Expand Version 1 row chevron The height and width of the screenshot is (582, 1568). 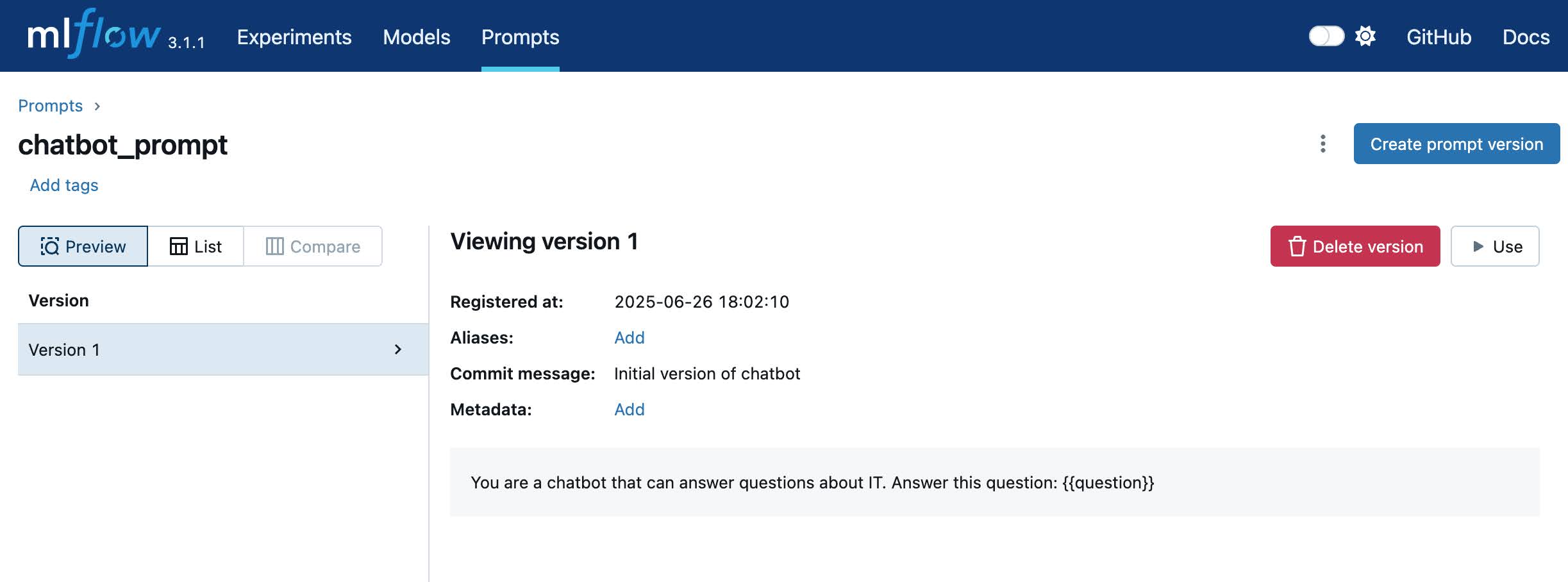(x=398, y=349)
